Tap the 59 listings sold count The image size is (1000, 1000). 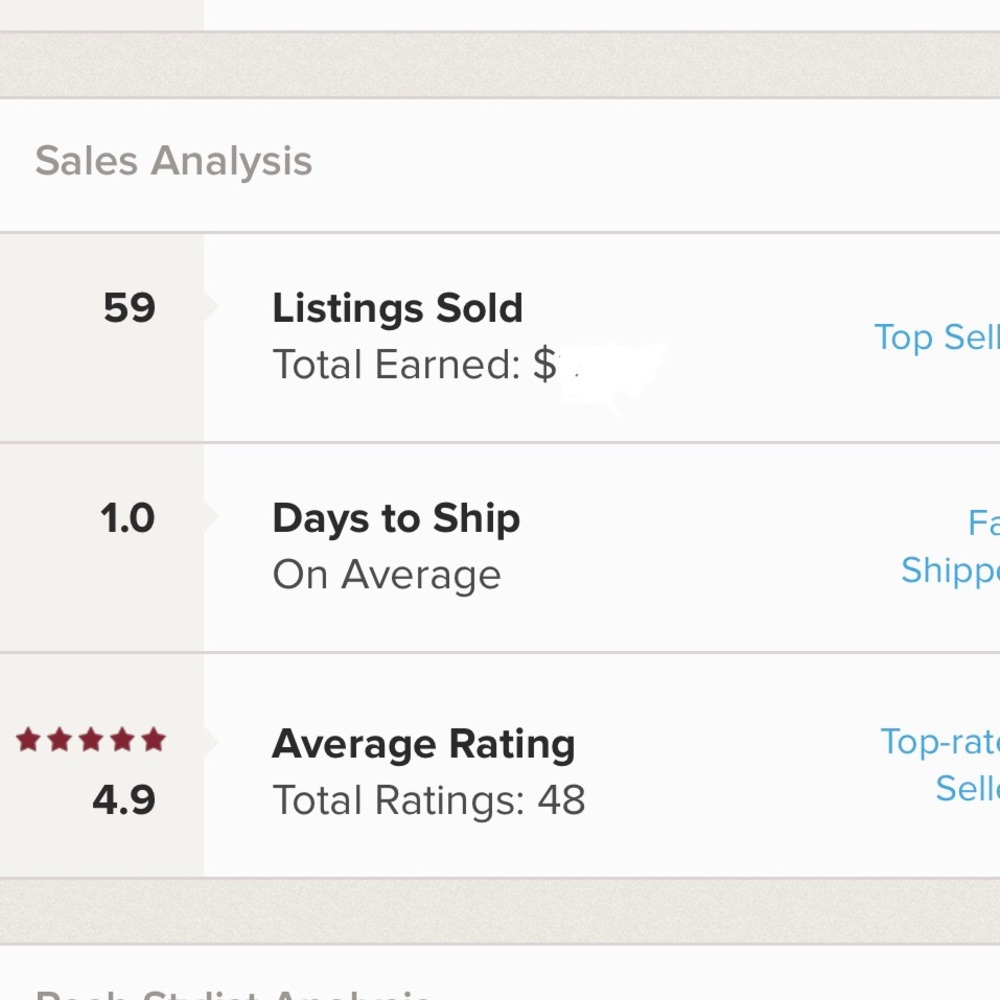(x=129, y=308)
